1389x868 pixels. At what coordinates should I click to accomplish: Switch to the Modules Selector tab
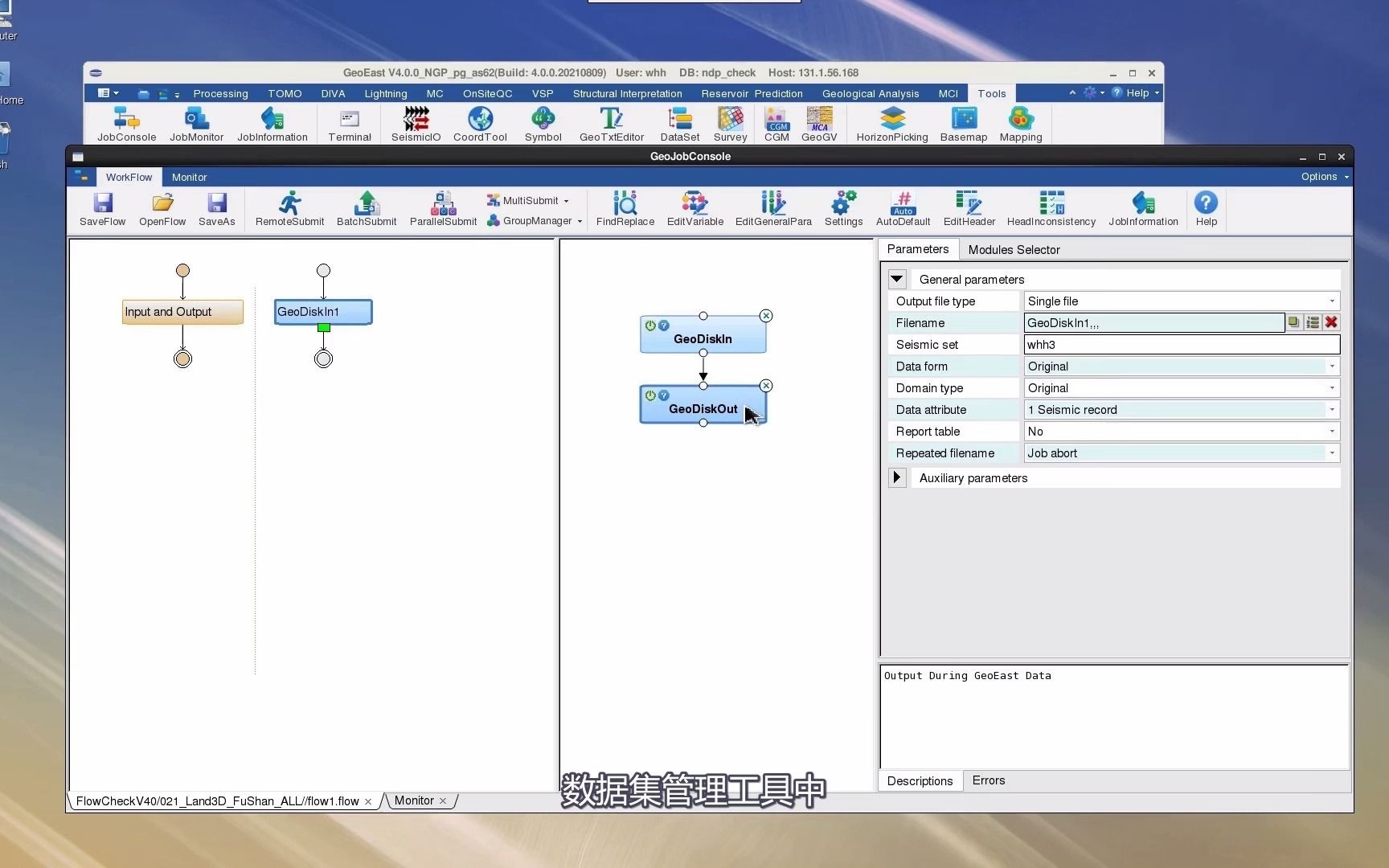point(1014,250)
